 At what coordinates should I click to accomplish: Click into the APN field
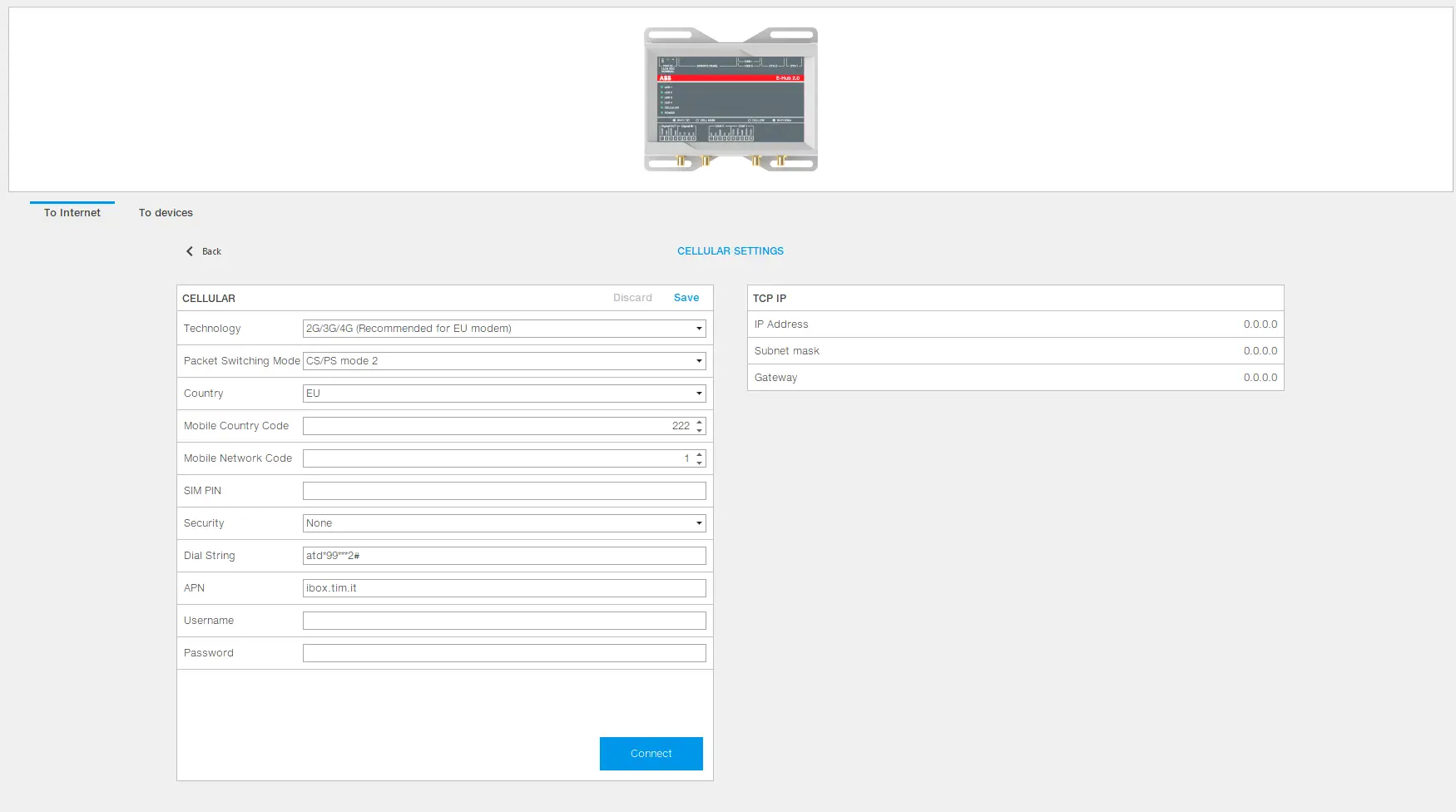(x=504, y=588)
